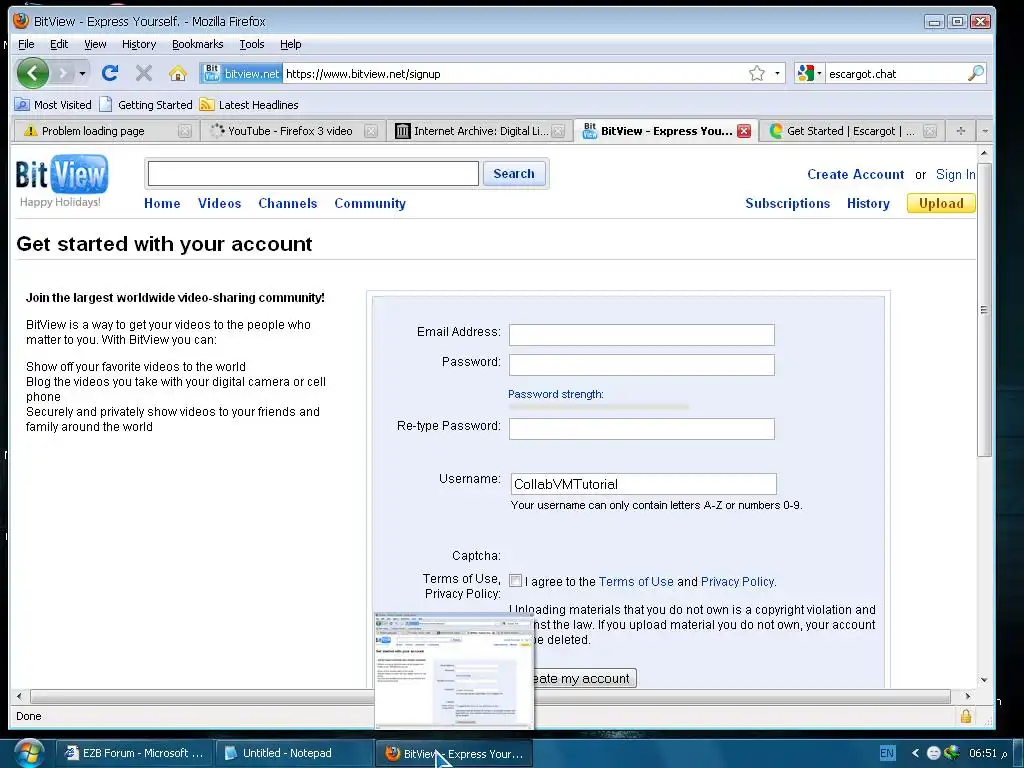
Task: Check the agree to Terms of Use checkbox
Action: click(x=515, y=581)
